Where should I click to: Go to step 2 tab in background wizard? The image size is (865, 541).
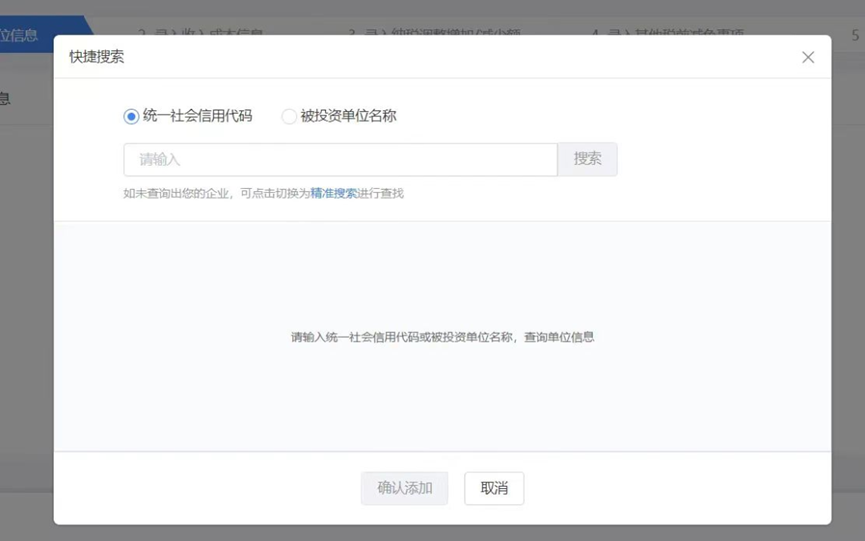click(x=200, y=35)
